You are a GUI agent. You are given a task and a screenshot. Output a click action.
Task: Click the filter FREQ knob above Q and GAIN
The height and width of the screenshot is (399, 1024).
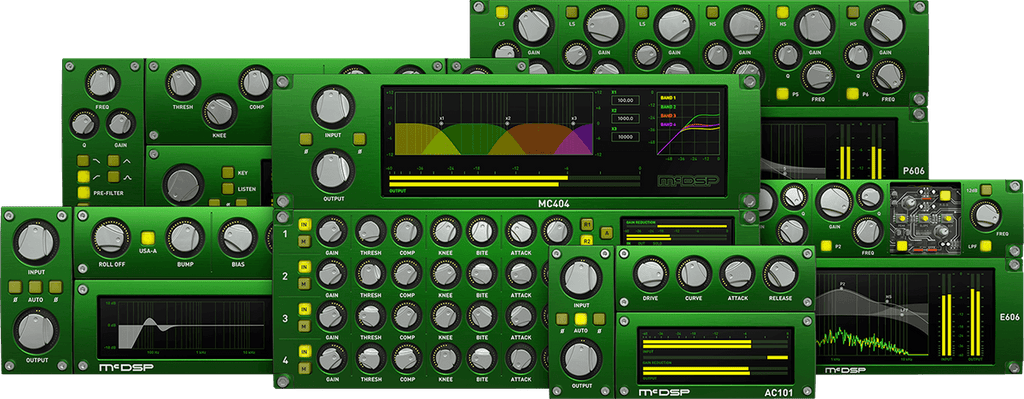(x=103, y=82)
